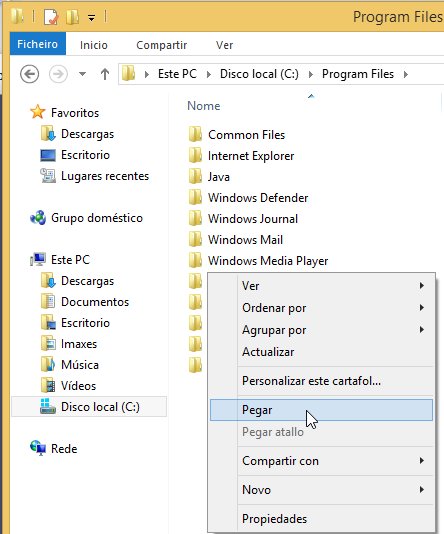
Task: Select Rede in the navigation pane
Action: pos(64,449)
